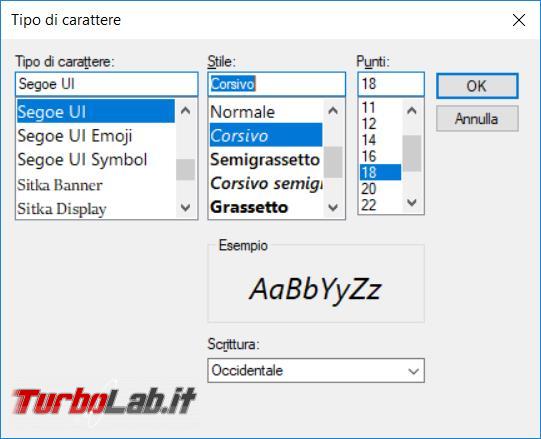Screen dimensions: 541x439
Task: Open the Scrittura dropdown showing Occidentale
Action: point(316,370)
